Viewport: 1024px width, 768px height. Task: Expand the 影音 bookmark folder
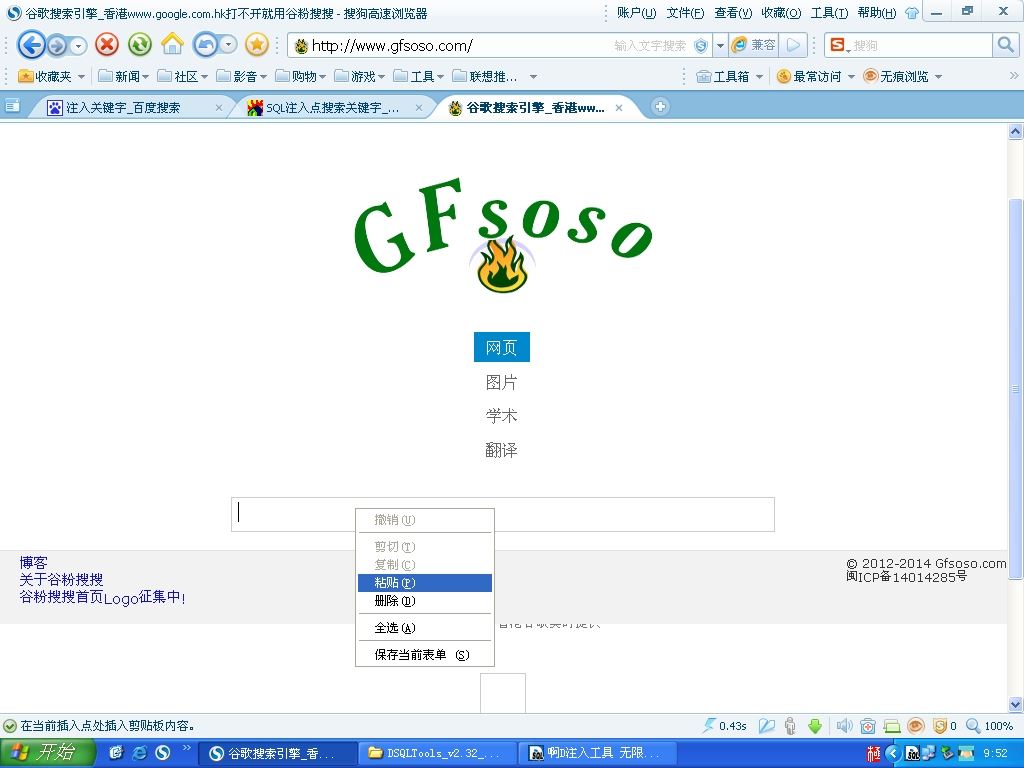coord(241,76)
